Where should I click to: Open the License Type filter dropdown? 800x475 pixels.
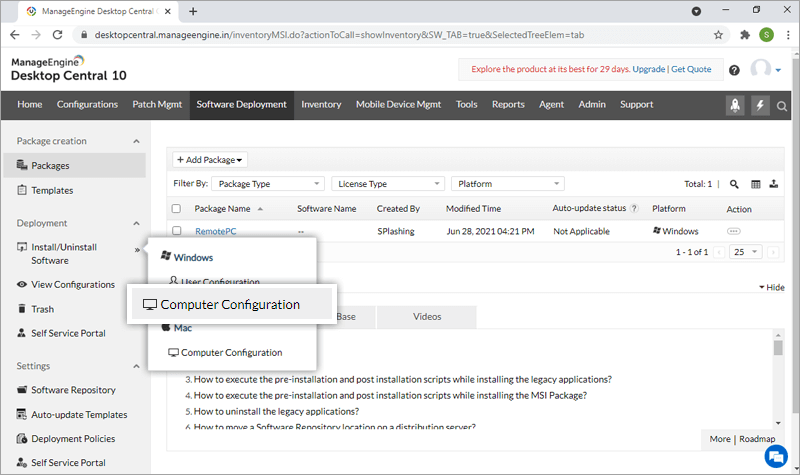tap(388, 184)
